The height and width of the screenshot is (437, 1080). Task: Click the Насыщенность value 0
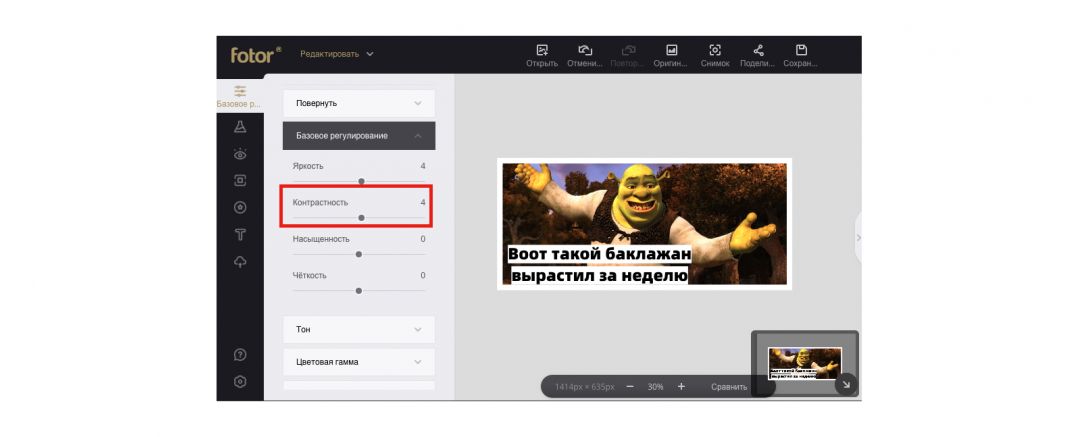(423, 239)
